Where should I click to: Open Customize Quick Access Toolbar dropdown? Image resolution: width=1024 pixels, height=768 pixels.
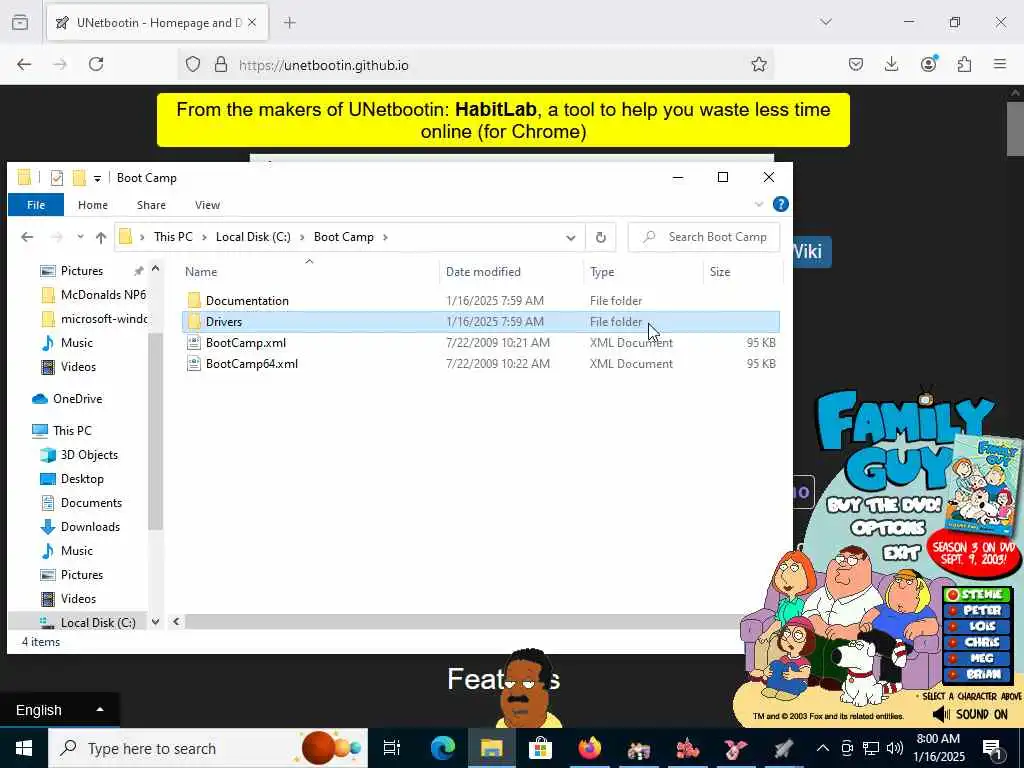[x=97, y=178]
